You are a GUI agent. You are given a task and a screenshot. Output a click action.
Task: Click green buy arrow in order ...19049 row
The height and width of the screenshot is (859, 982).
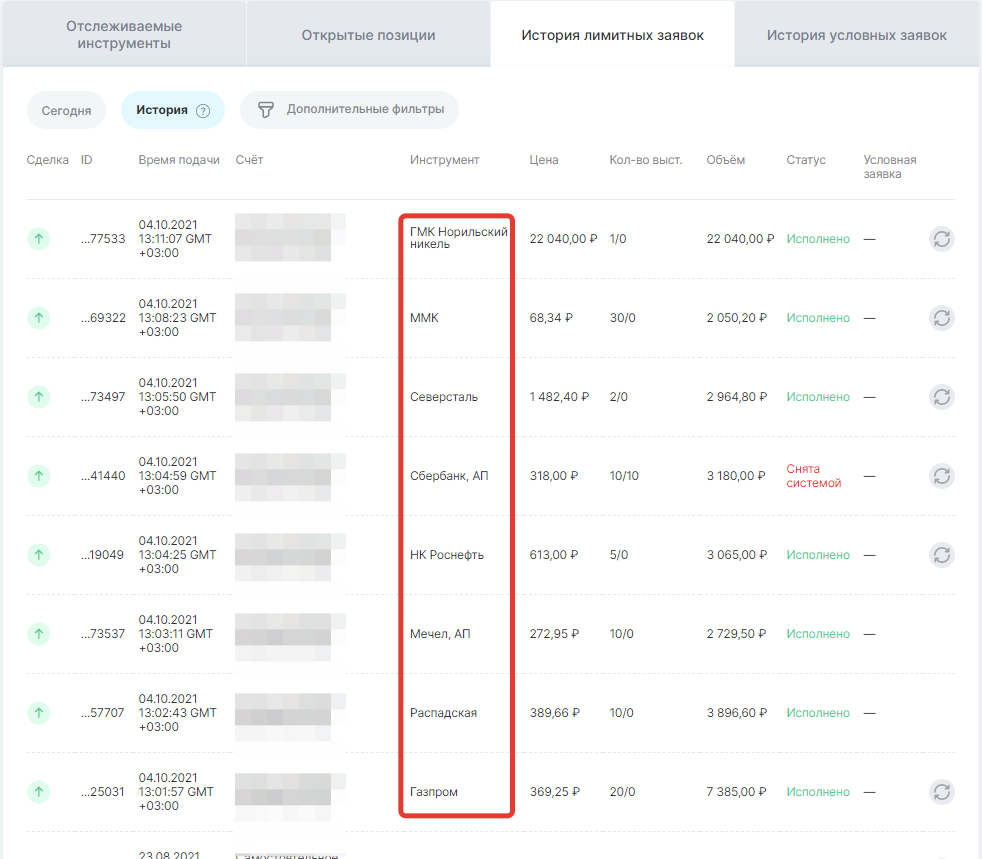[x=39, y=555]
